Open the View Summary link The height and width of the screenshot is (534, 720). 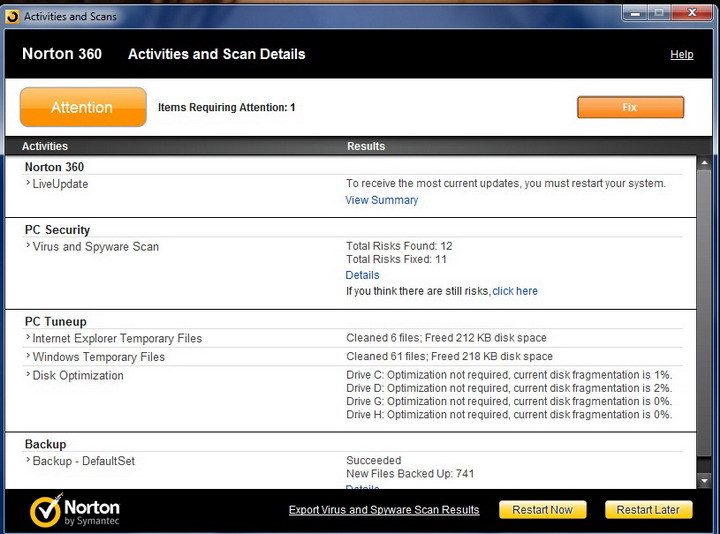[382, 200]
